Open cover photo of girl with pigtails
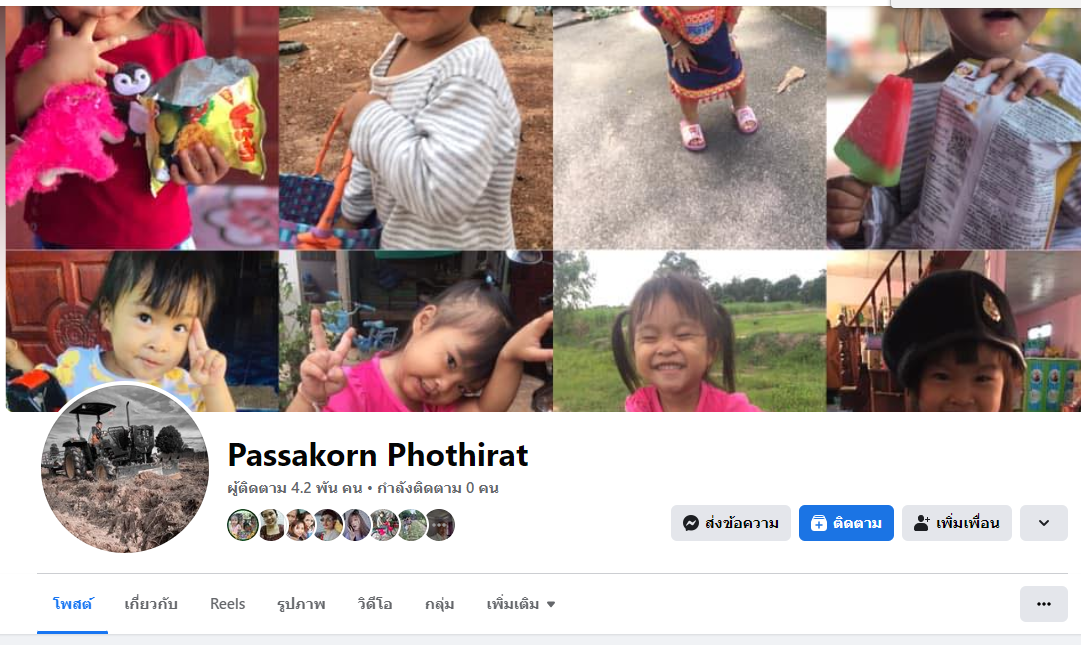The height and width of the screenshot is (645, 1081). [689, 331]
